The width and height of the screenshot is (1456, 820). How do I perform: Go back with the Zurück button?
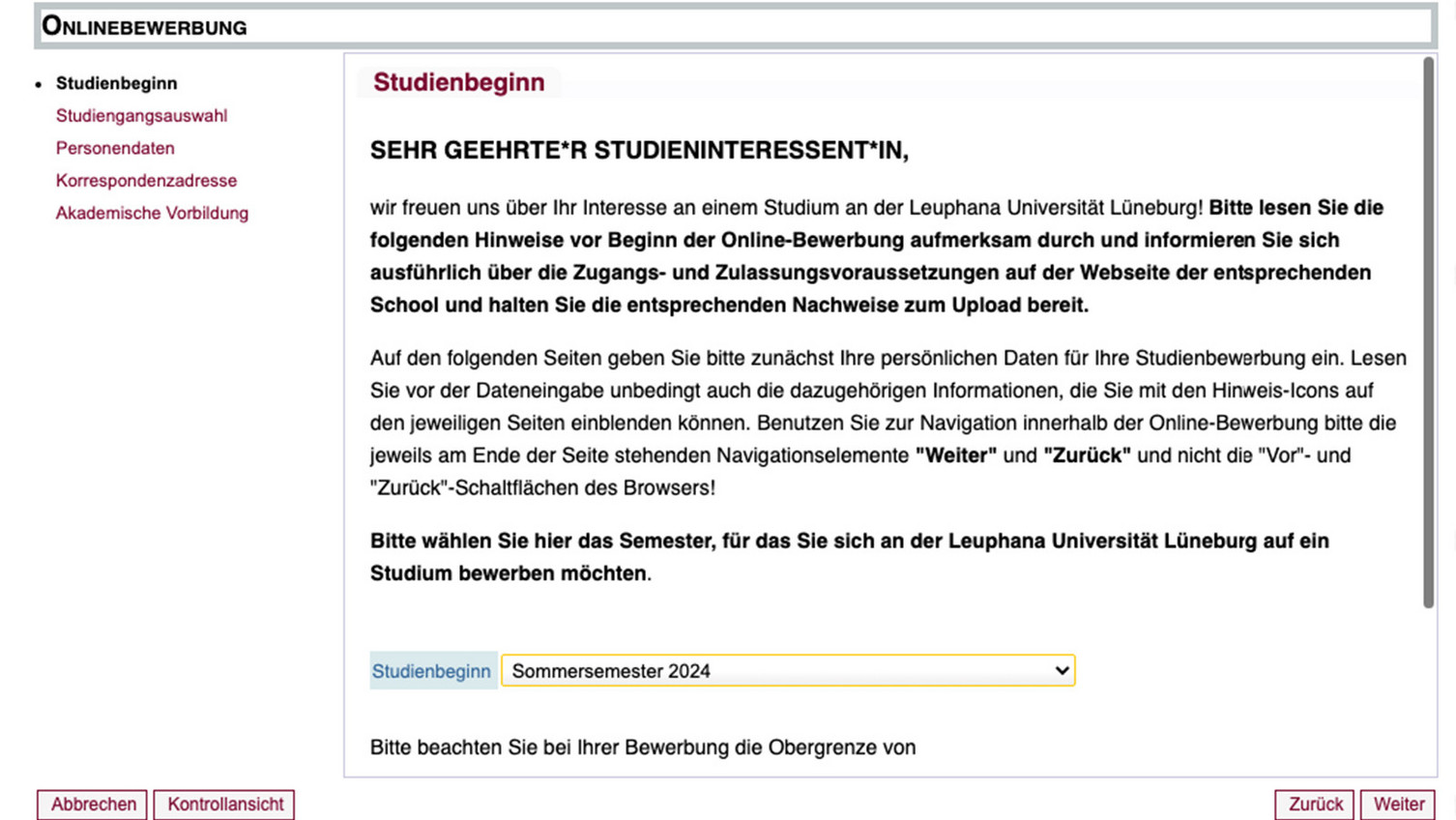coord(1315,805)
